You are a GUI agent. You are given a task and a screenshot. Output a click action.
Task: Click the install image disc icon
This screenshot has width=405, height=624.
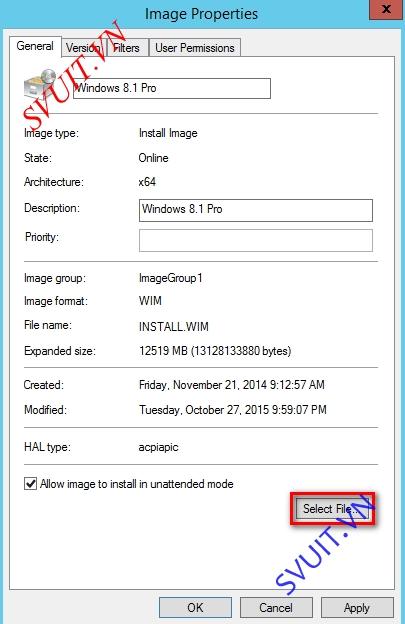[x=41, y=84]
